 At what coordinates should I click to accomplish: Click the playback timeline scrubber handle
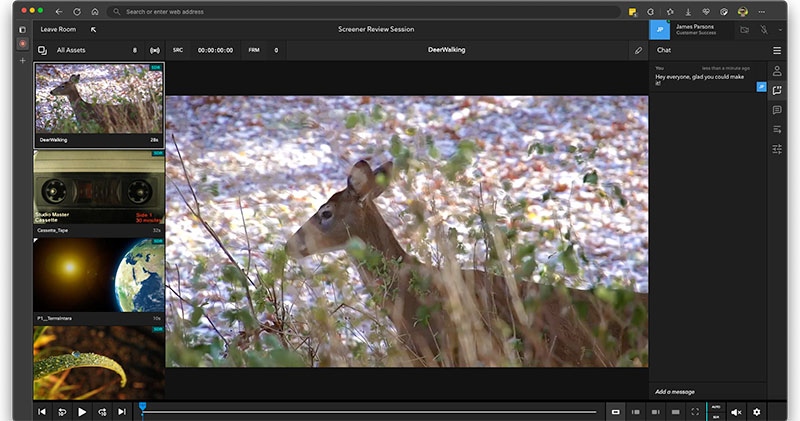[x=142, y=407]
